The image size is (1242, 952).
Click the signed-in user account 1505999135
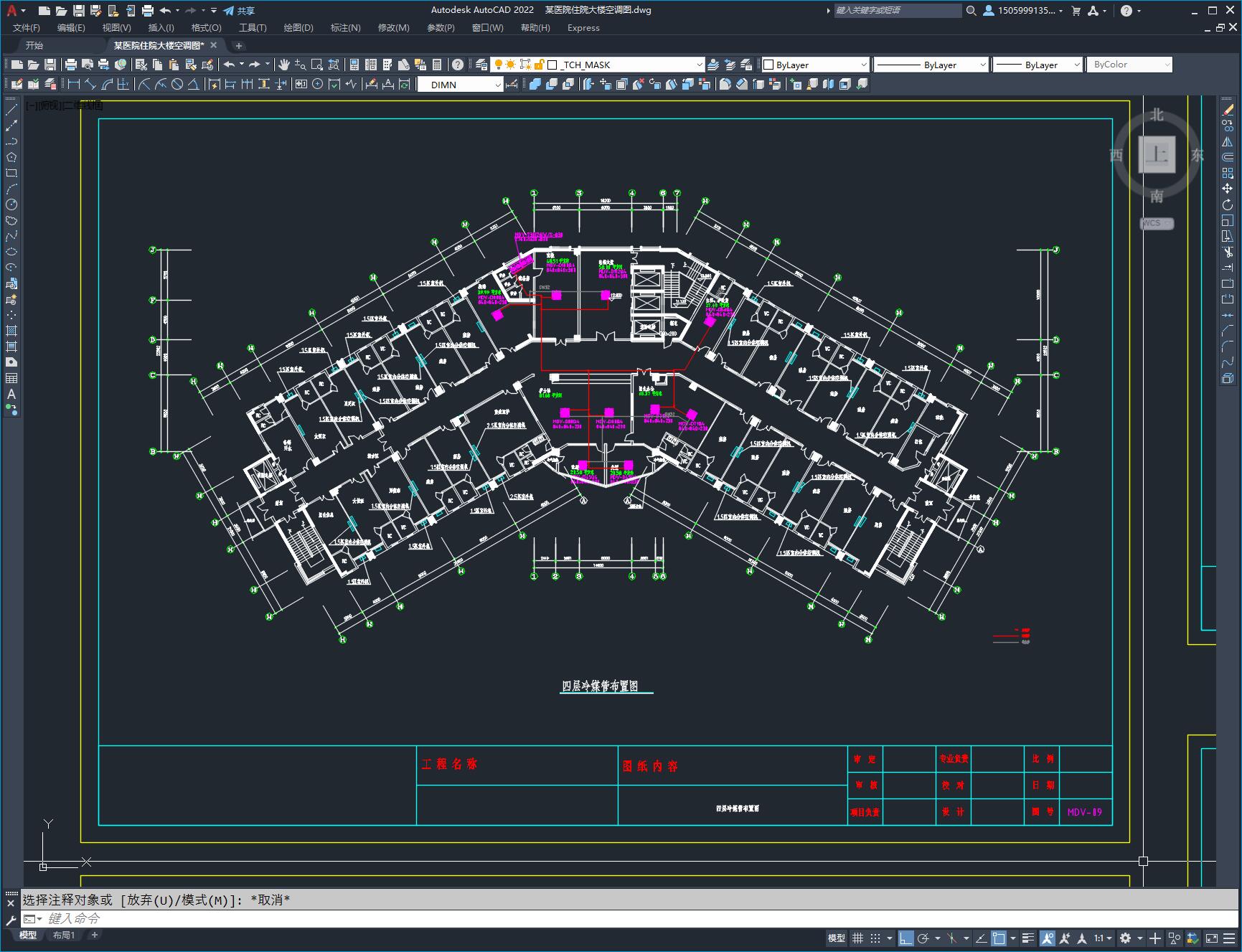coord(1023,10)
